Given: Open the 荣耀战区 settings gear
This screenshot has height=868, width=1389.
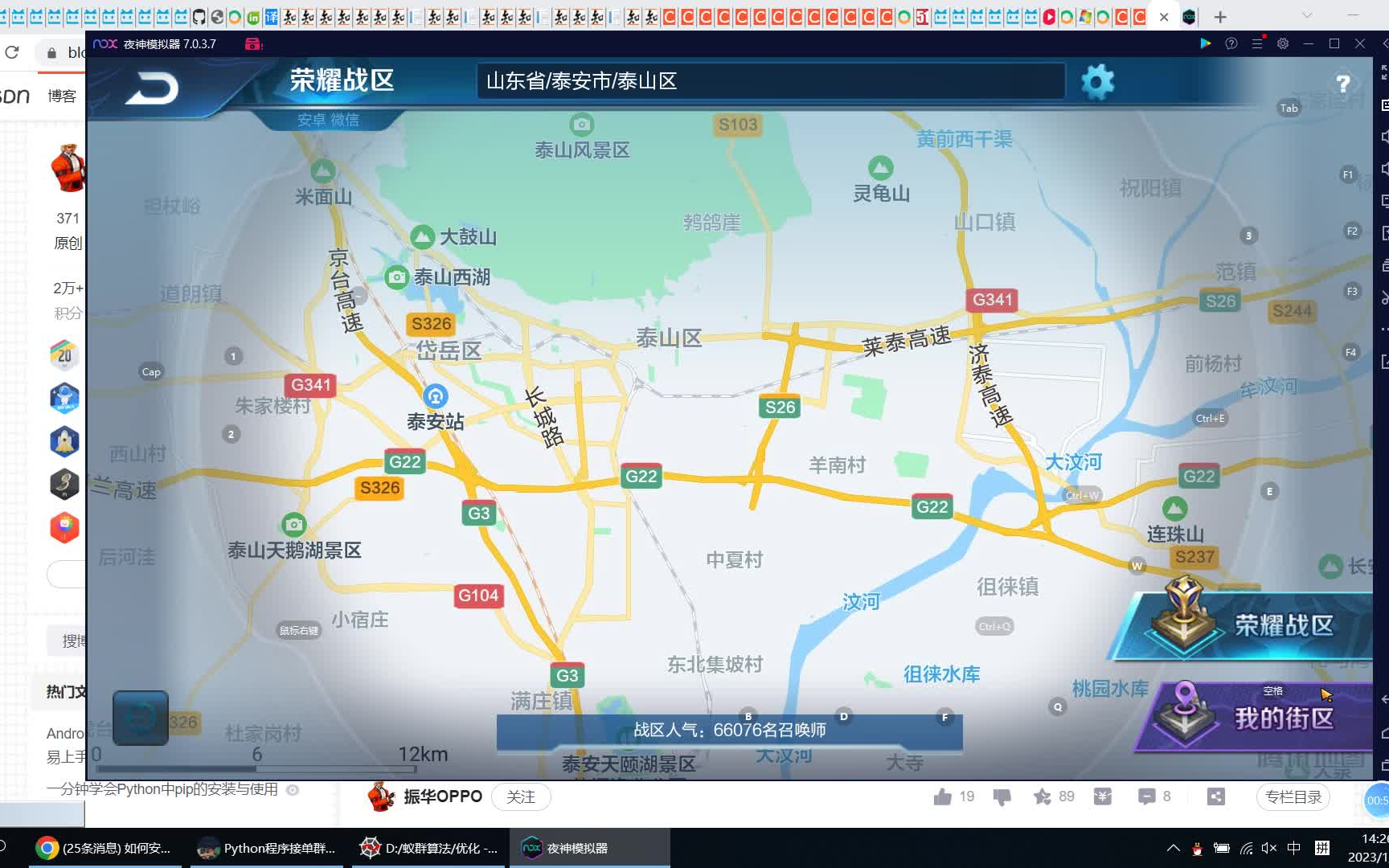Looking at the screenshot, I should pos(1097,81).
